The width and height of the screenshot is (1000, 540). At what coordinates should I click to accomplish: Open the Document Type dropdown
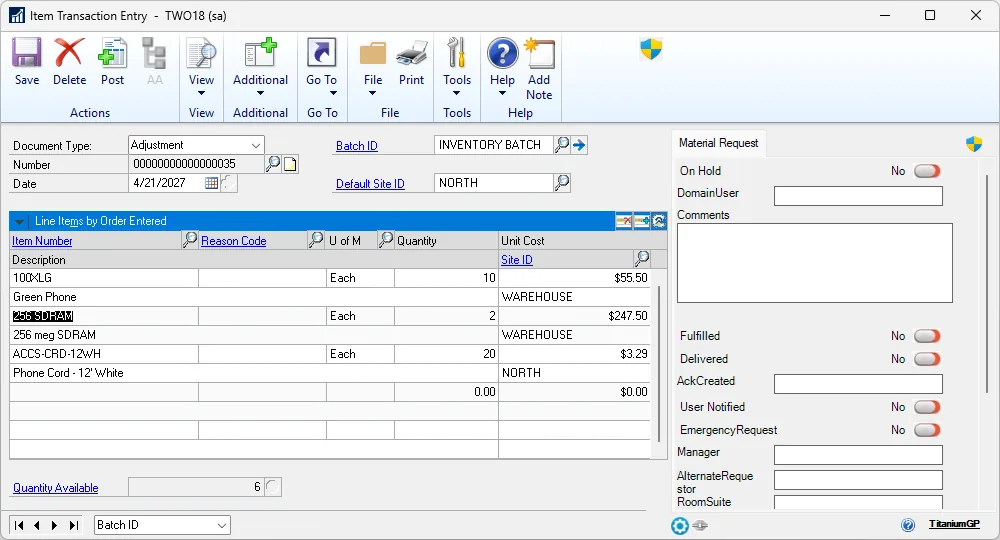click(x=255, y=145)
